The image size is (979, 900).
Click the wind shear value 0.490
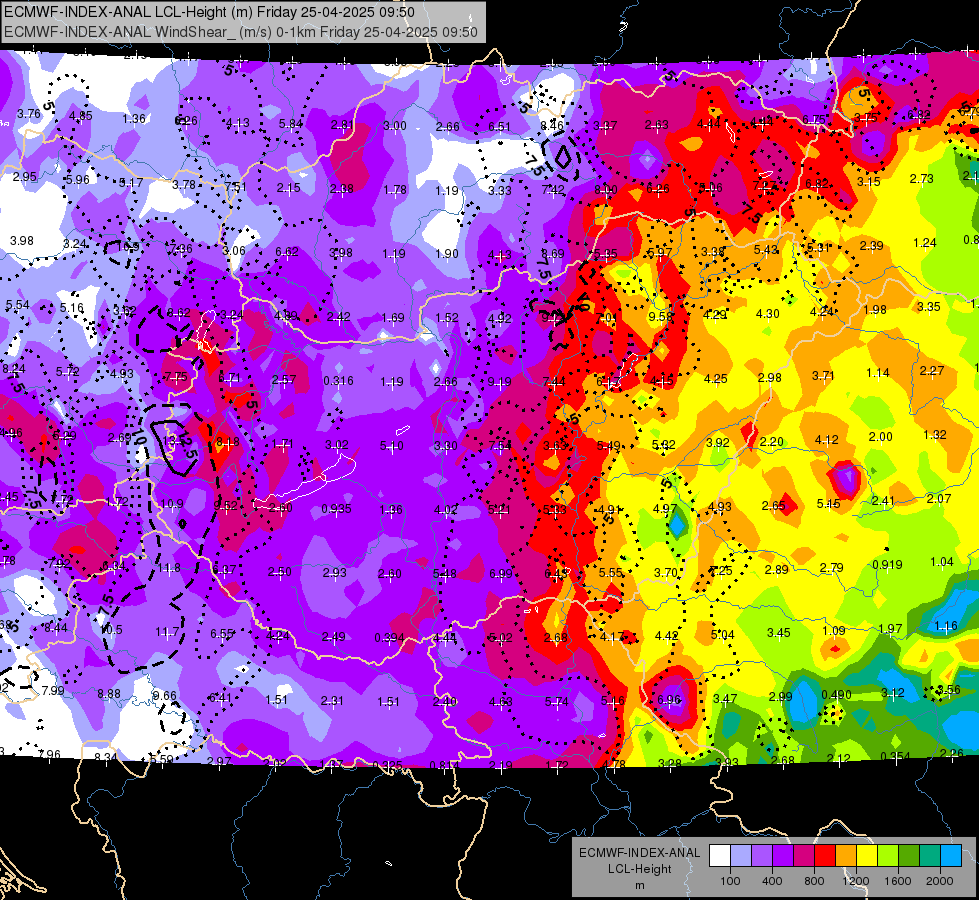tap(837, 695)
